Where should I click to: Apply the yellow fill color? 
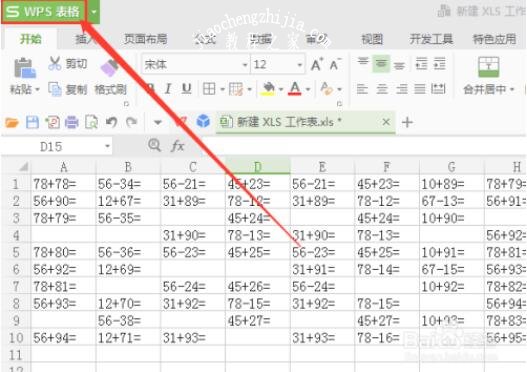tap(268, 89)
